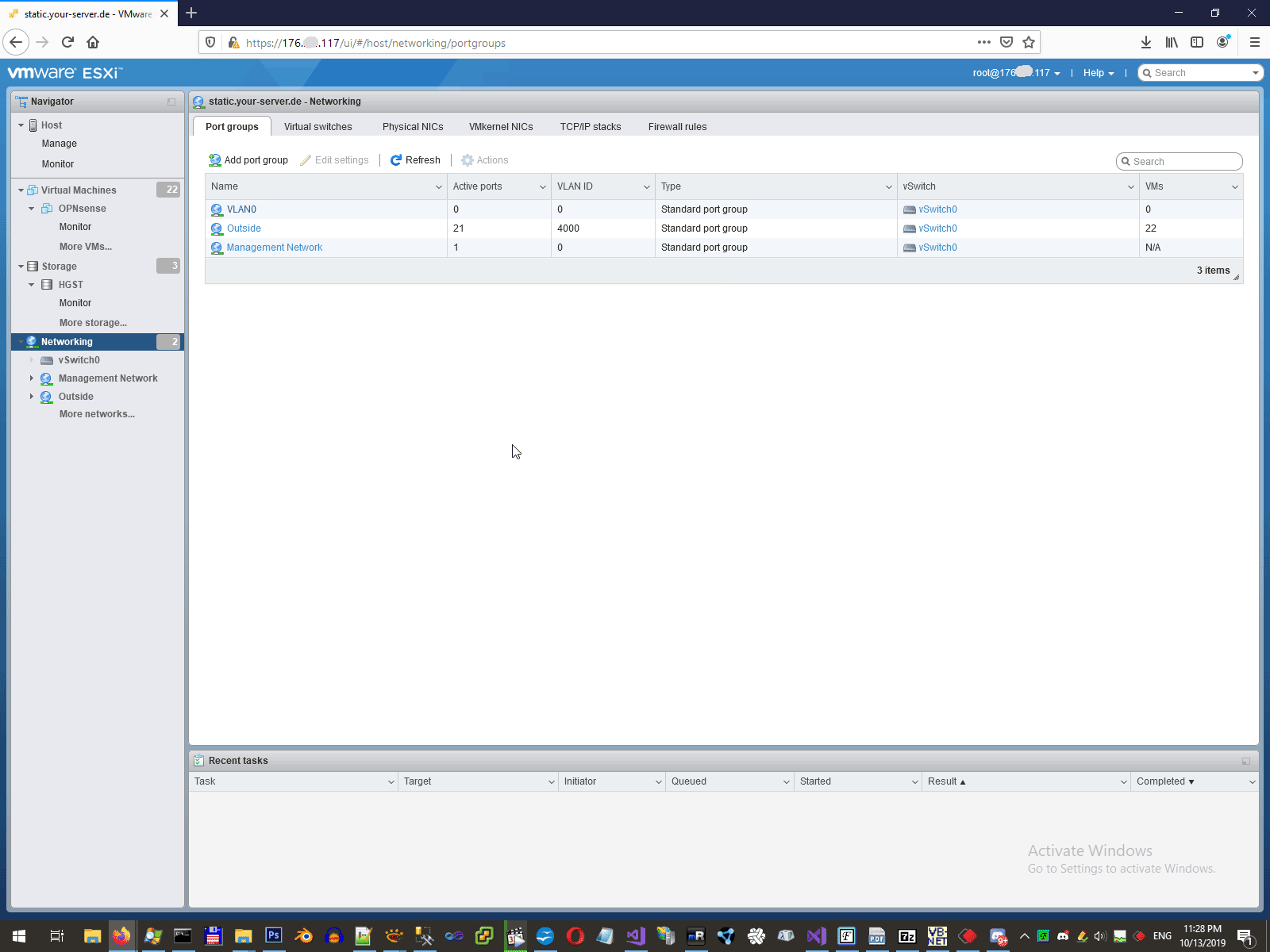Expand the Management Network tree node
The height and width of the screenshot is (952, 1270).
point(32,378)
